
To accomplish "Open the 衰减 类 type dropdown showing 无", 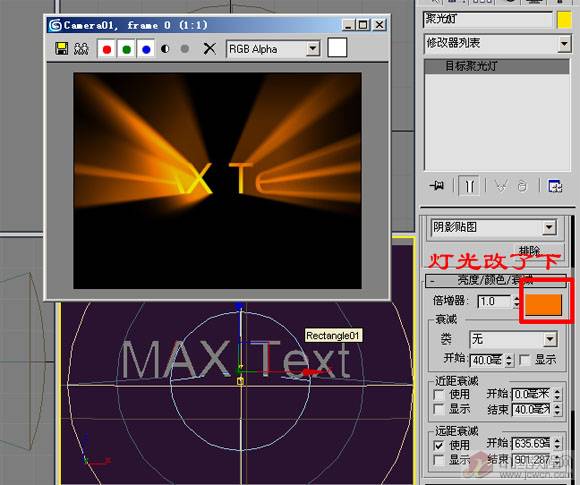I will tap(513, 339).
